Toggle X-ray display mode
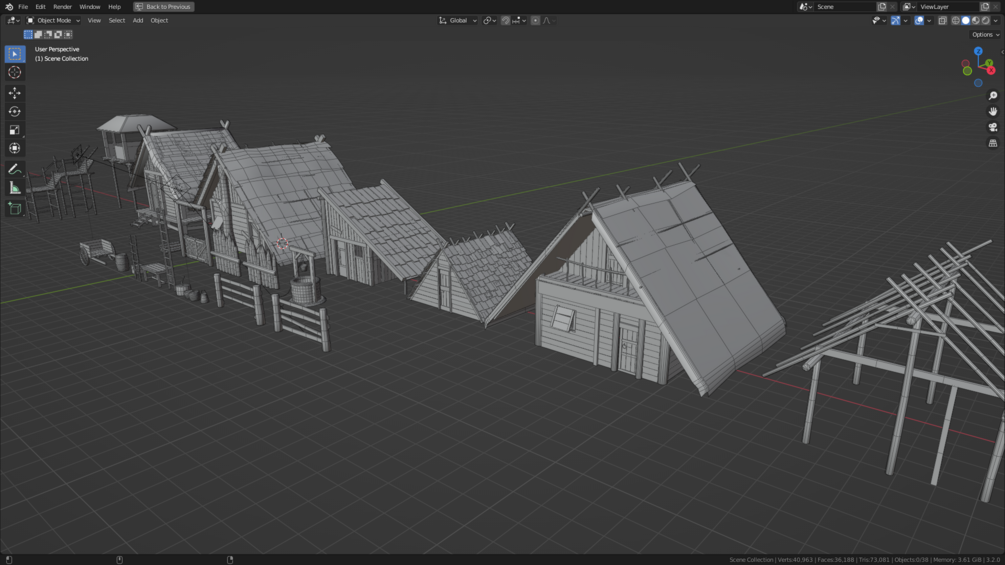Image resolution: width=1005 pixels, height=565 pixels. pyautogui.click(x=942, y=20)
